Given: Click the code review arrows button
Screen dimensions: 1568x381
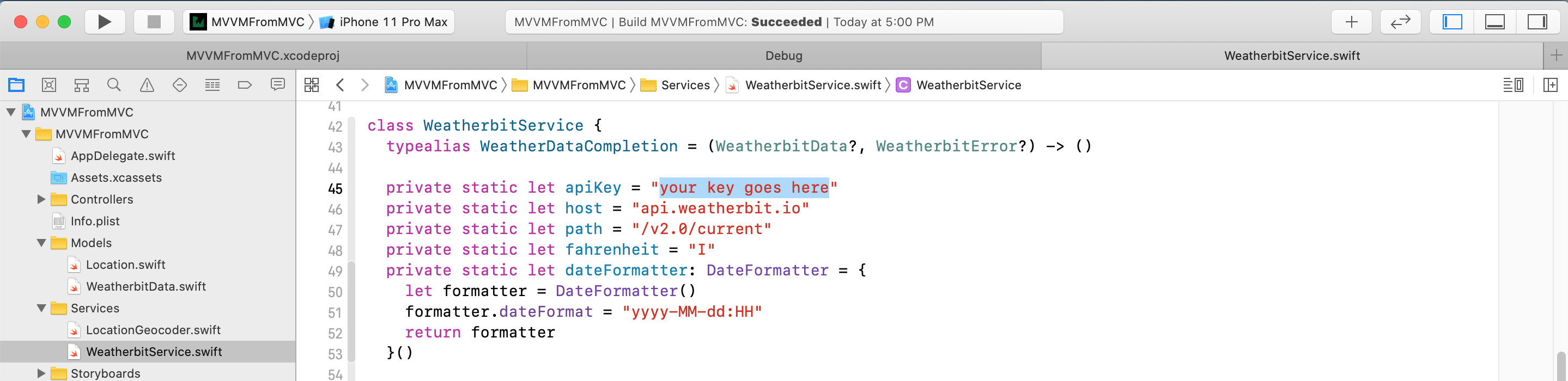Looking at the screenshot, I should [x=1400, y=22].
